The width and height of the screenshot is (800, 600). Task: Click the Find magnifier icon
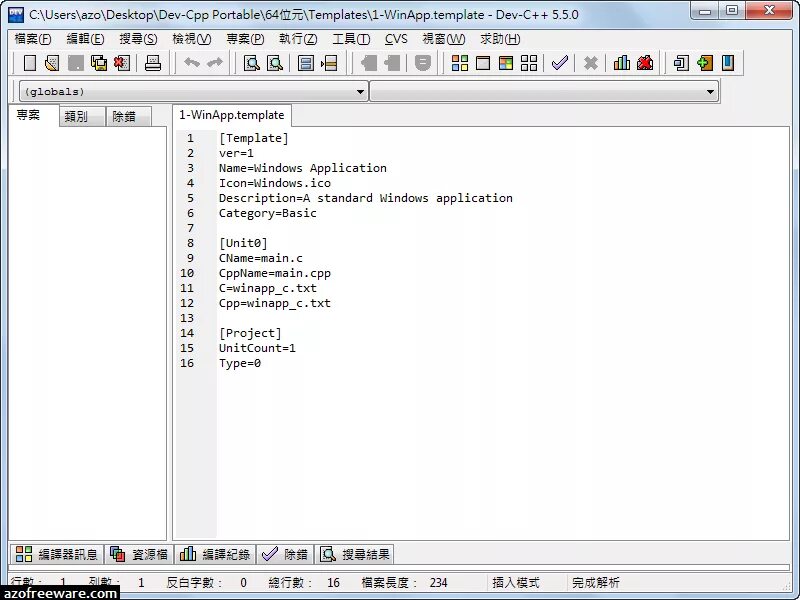click(x=252, y=63)
